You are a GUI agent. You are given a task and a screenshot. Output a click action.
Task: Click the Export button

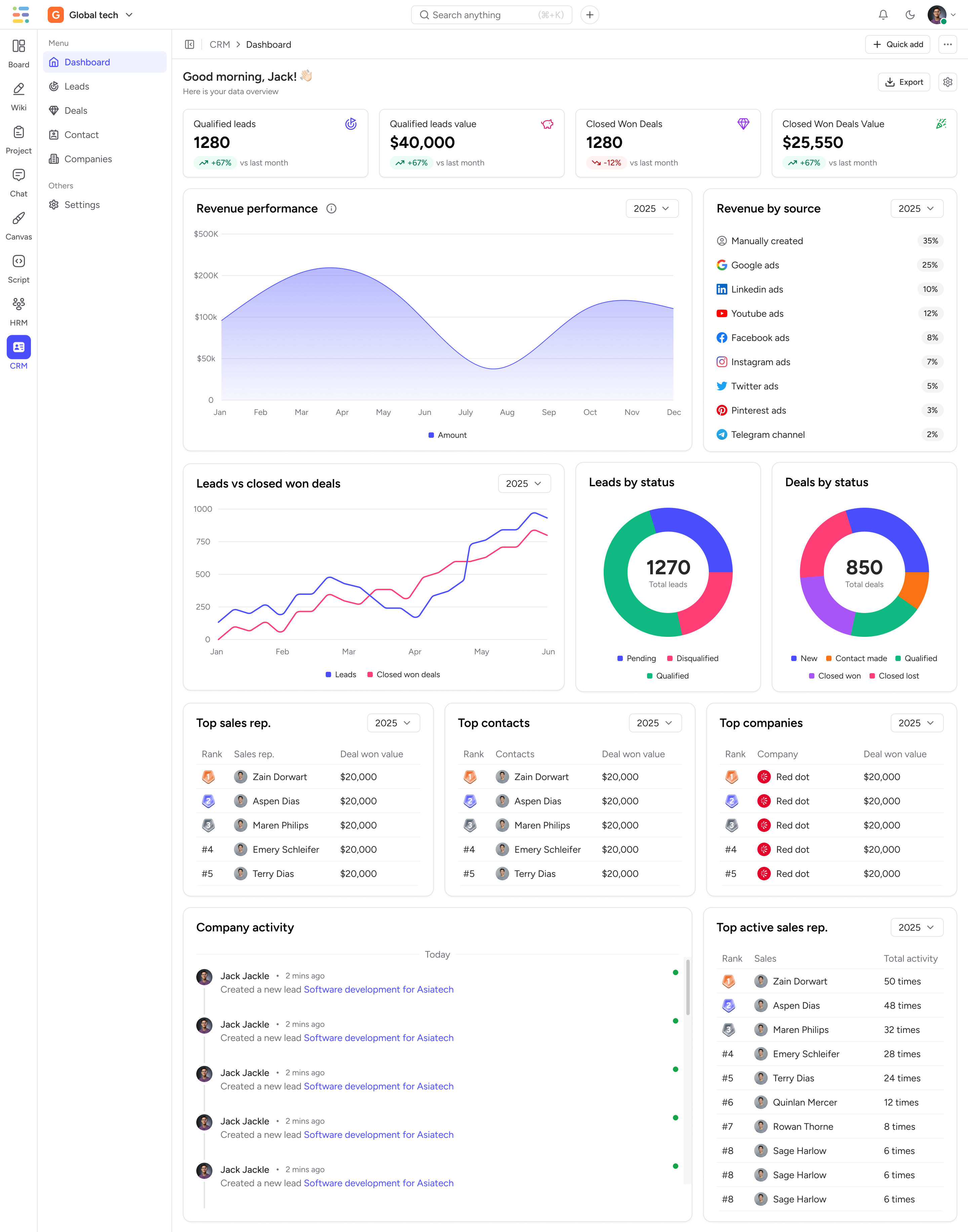[x=904, y=82]
